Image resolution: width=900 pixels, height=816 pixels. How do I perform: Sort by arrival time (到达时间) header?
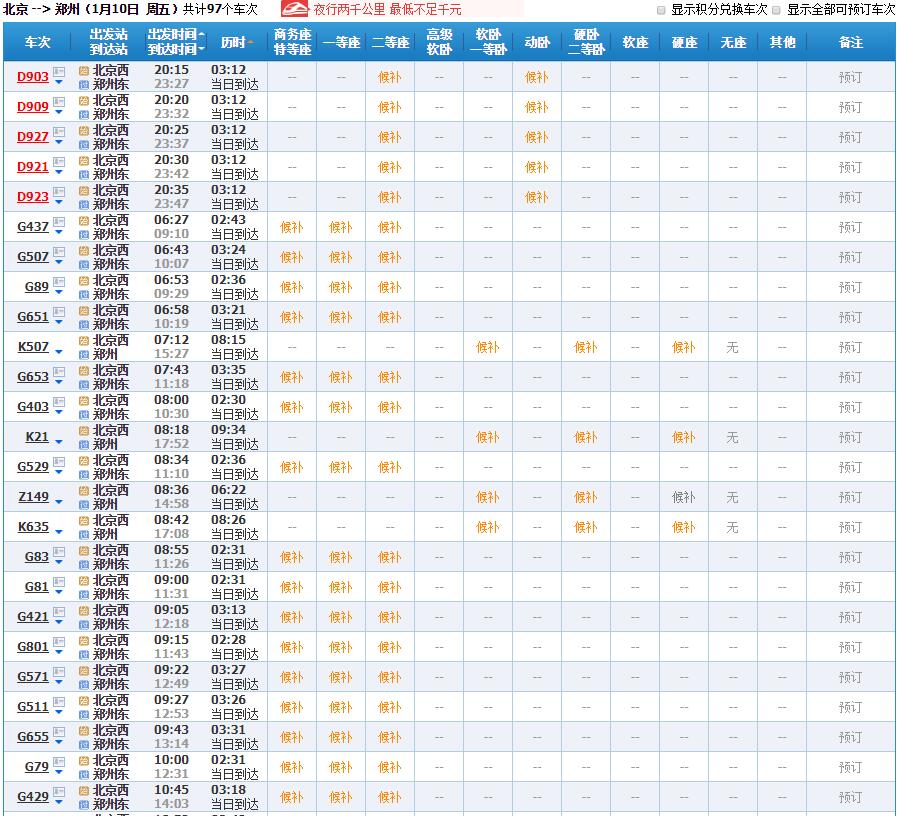[176, 49]
